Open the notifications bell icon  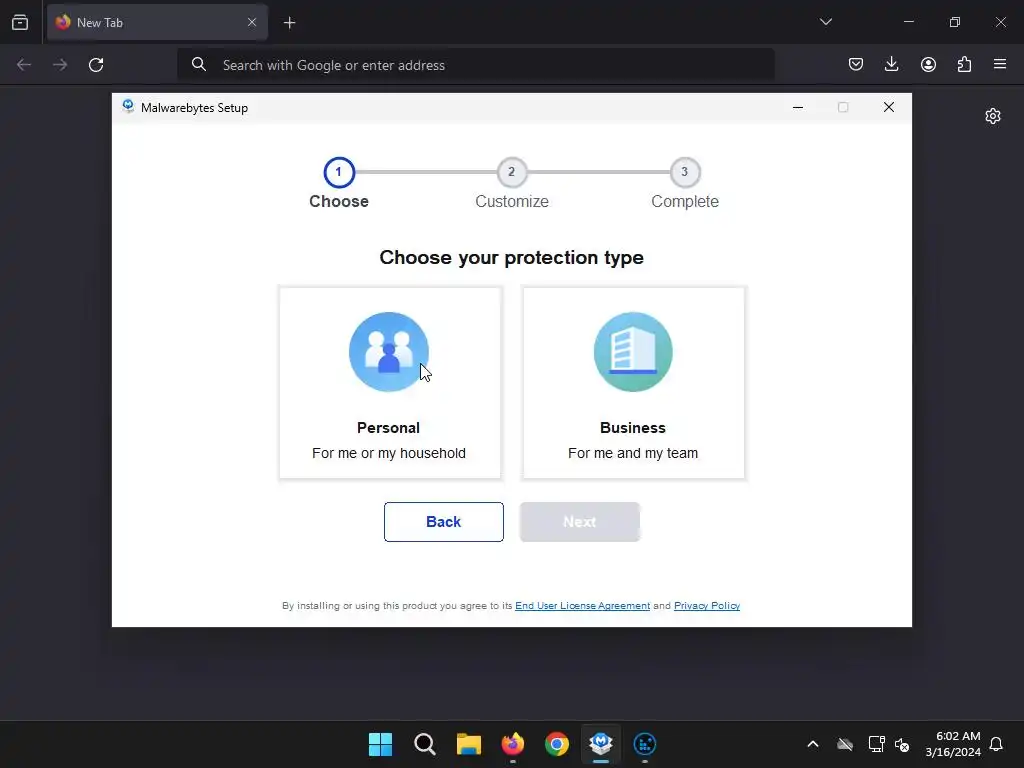[x=997, y=744]
